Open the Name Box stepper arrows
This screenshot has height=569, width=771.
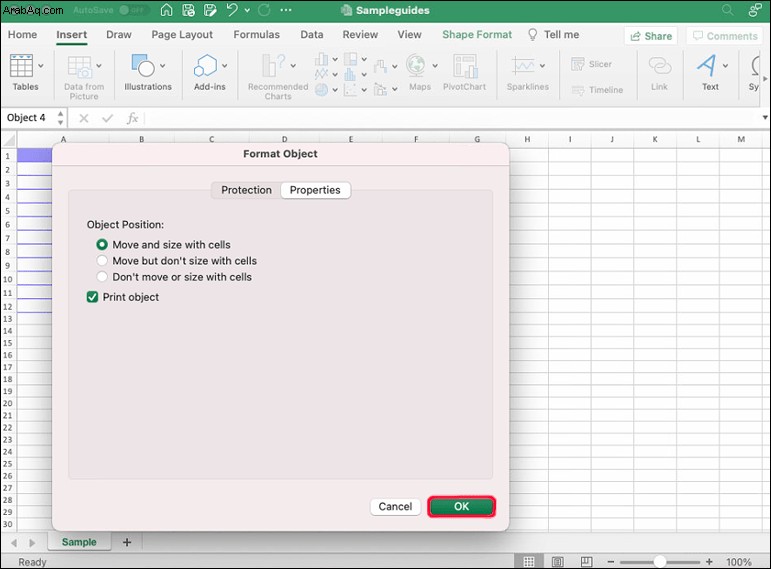click(60, 118)
